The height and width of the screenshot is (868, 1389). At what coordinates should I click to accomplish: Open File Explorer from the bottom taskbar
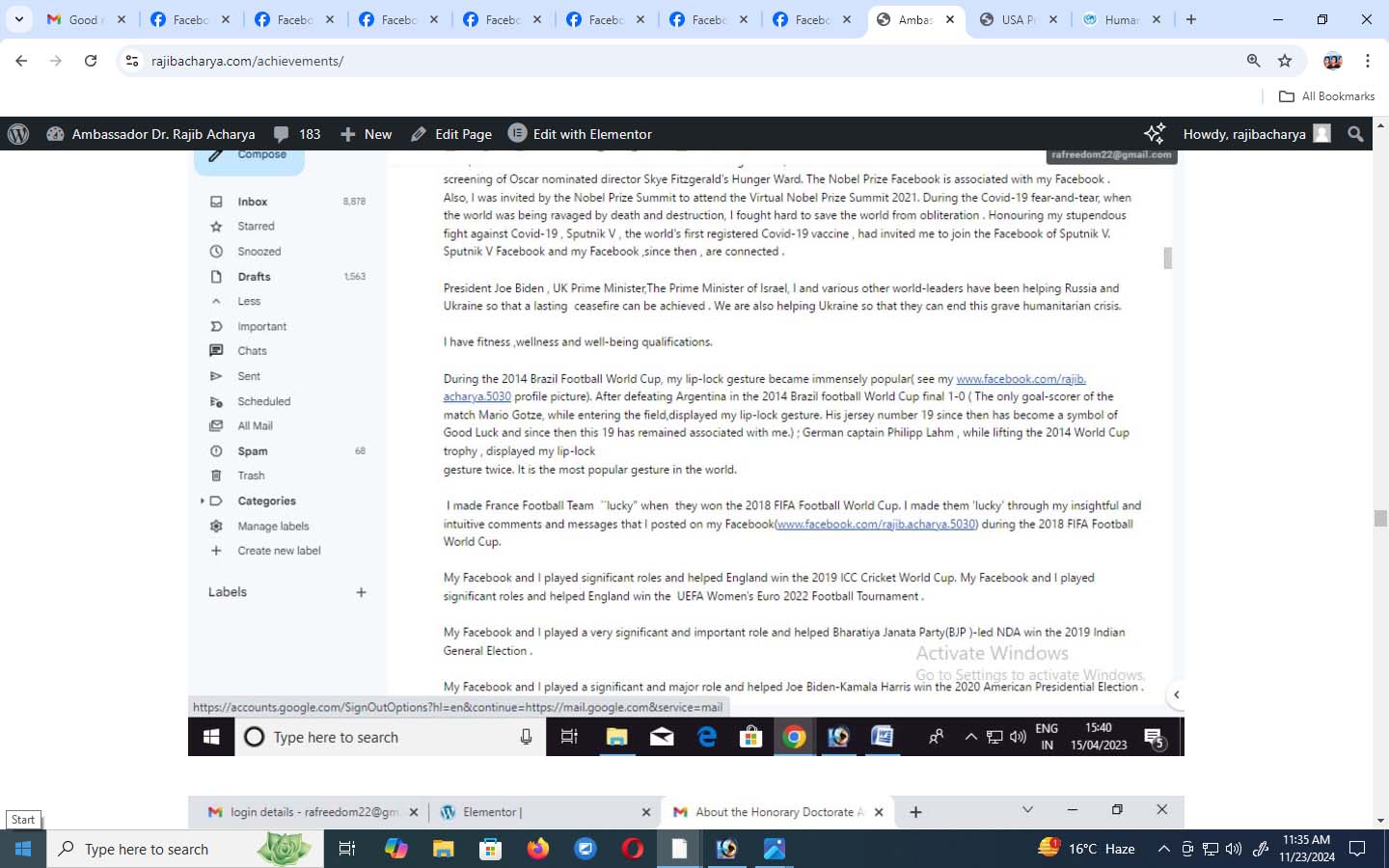tap(443, 849)
